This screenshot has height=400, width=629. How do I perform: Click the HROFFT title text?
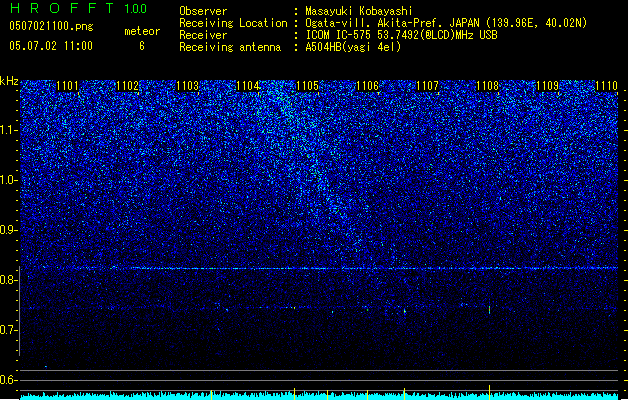(62, 8)
